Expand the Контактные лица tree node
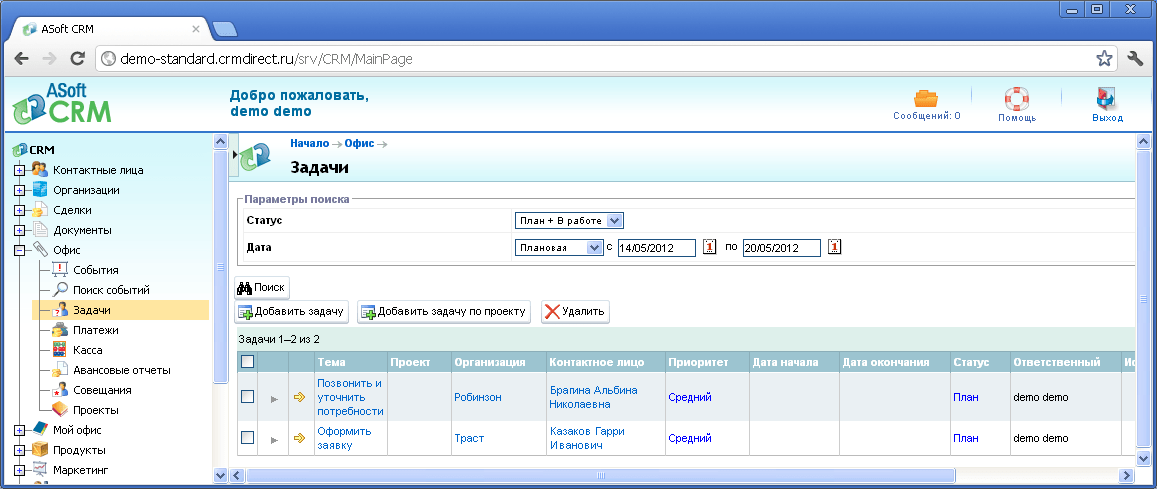This screenshot has height=489, width=1157. click(19, 170)
